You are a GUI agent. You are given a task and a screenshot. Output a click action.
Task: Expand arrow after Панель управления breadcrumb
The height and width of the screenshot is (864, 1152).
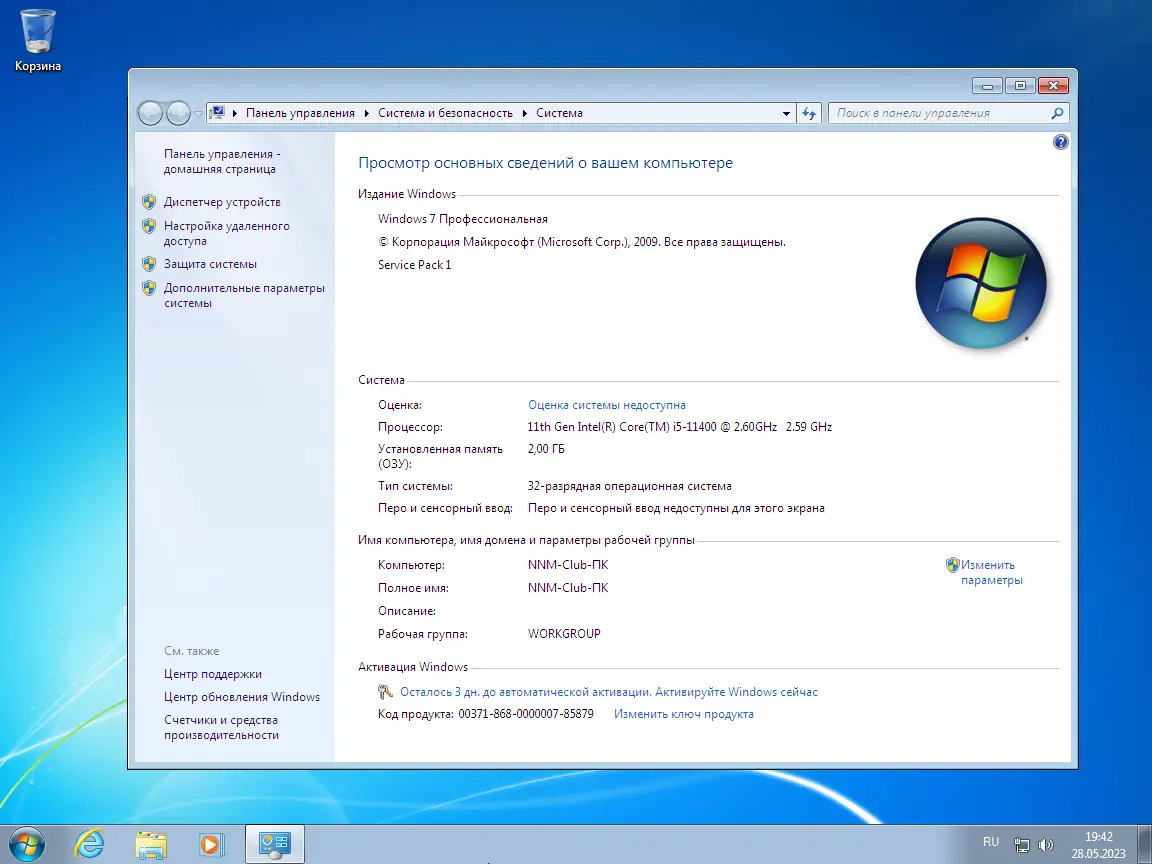(x=367, y=113)
